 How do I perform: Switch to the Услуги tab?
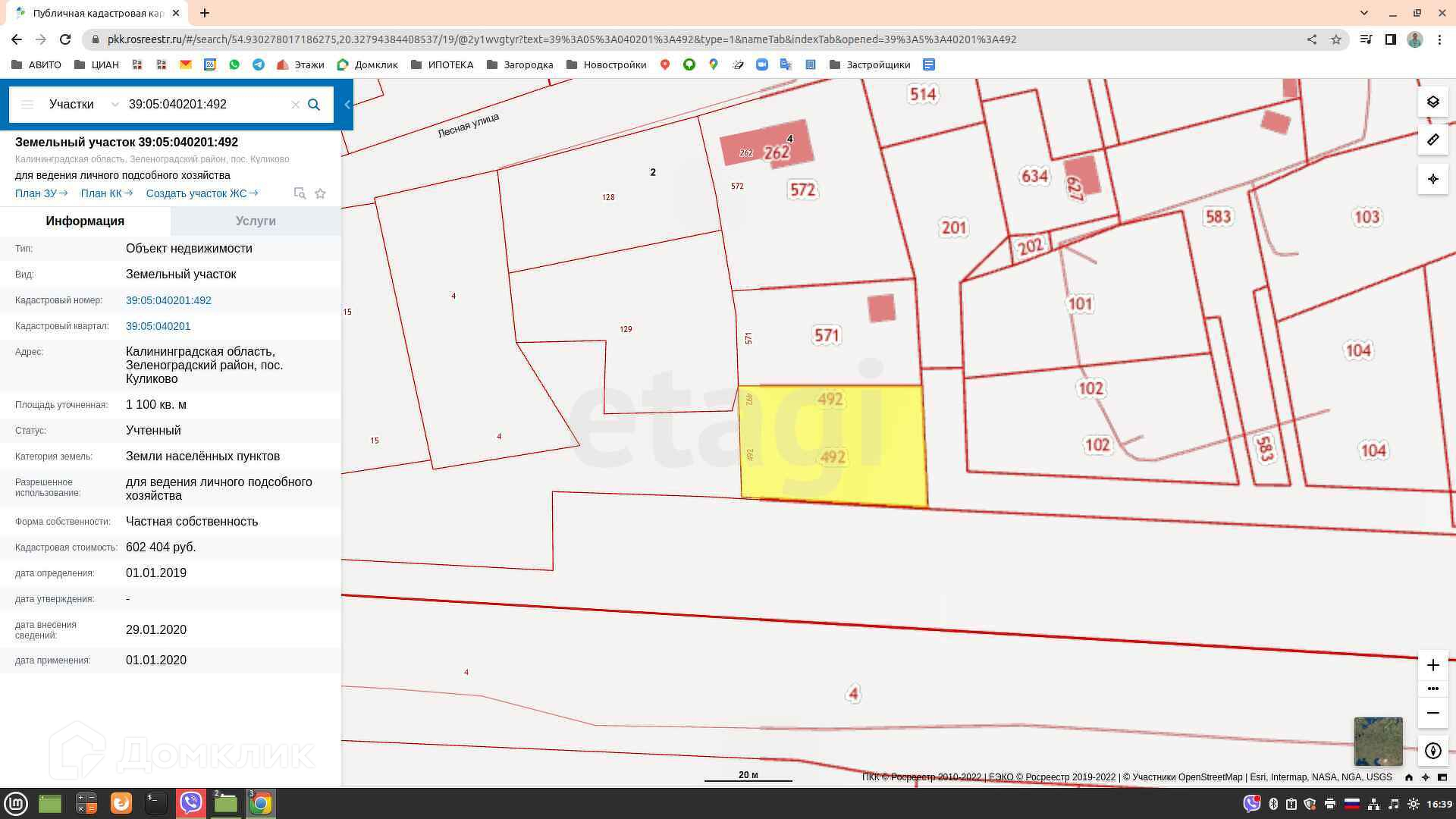tap(256, 221)
